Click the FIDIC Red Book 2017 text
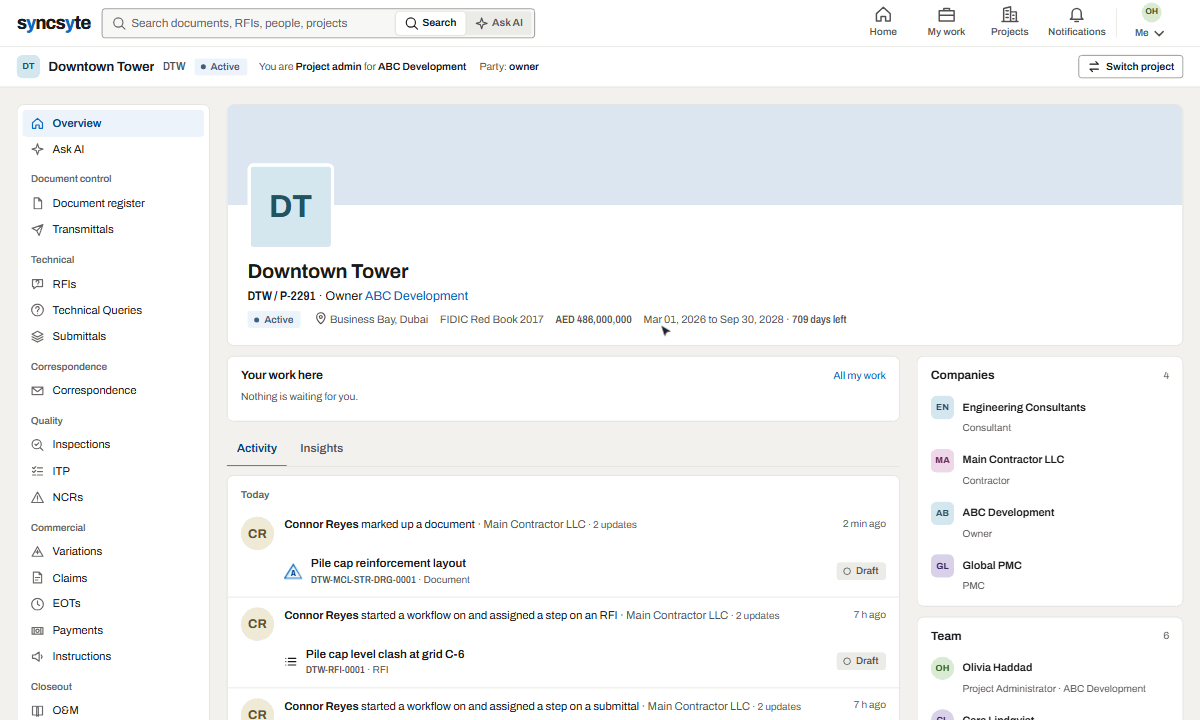Image resolution: width=1200 pixels, height=720 pixels. (492, 320)
